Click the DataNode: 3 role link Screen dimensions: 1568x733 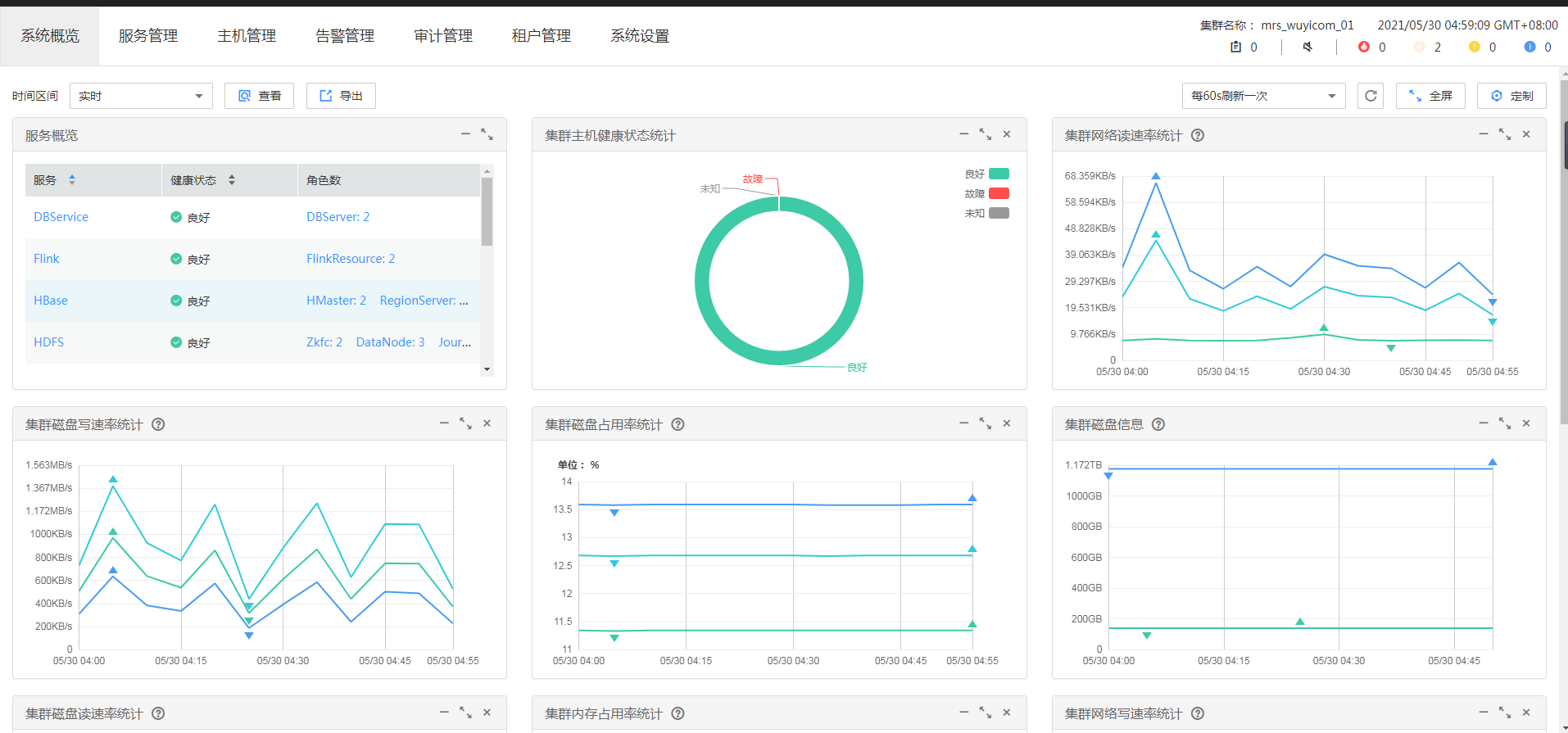coord(390,342)
